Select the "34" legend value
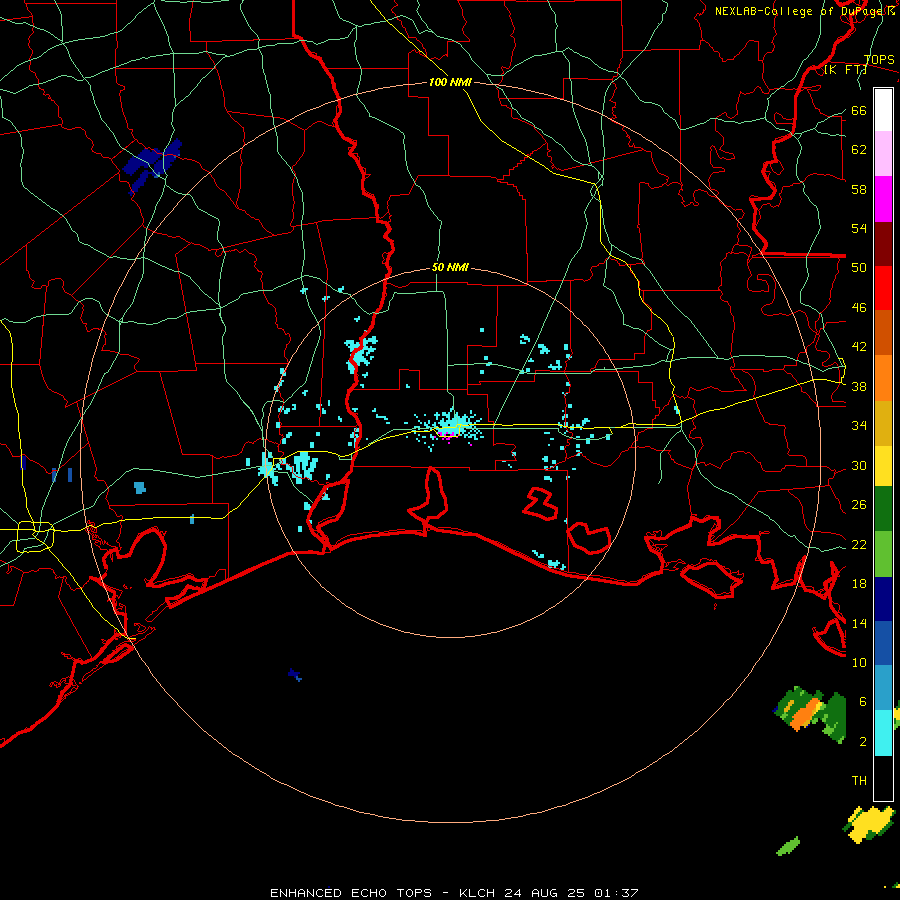This screenshot has height=900, width=900. click(859, 426)
